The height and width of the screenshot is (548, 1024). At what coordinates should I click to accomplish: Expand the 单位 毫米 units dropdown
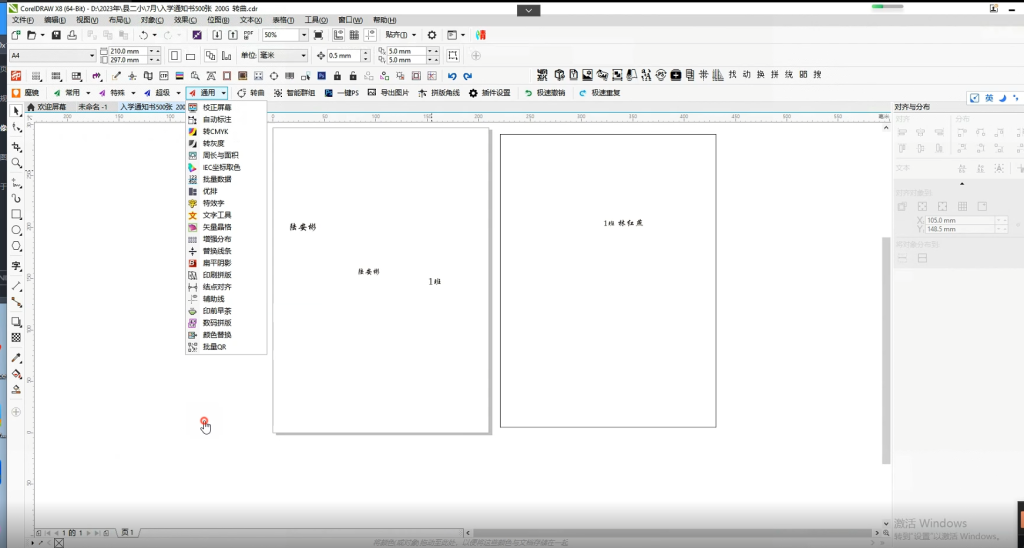point(302,56)
